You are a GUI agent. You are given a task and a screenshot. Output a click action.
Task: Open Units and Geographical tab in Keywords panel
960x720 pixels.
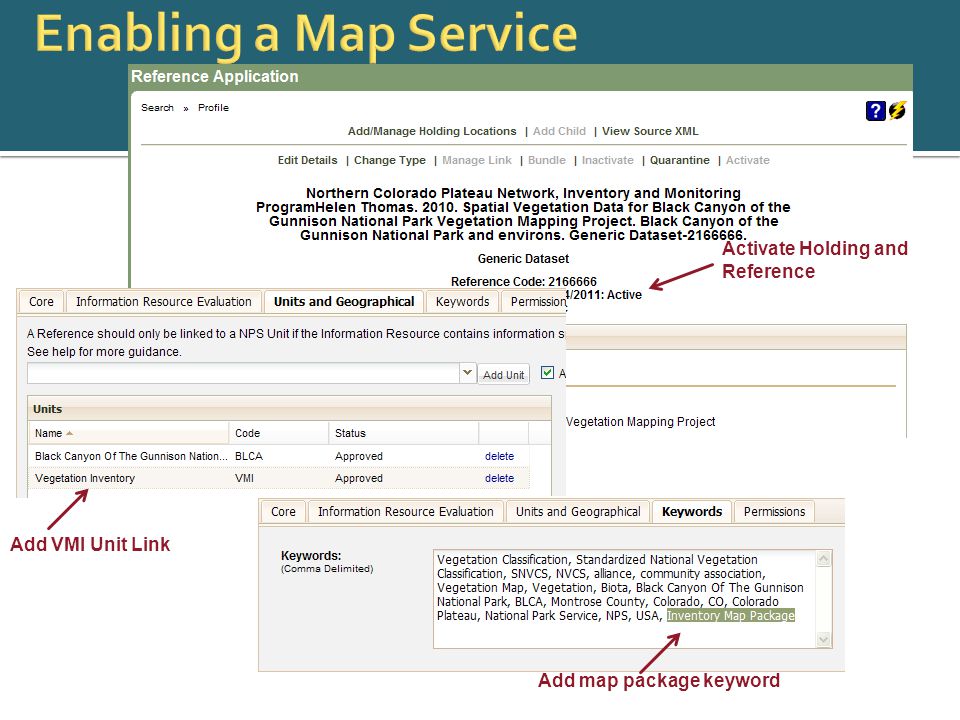point(578,512)
